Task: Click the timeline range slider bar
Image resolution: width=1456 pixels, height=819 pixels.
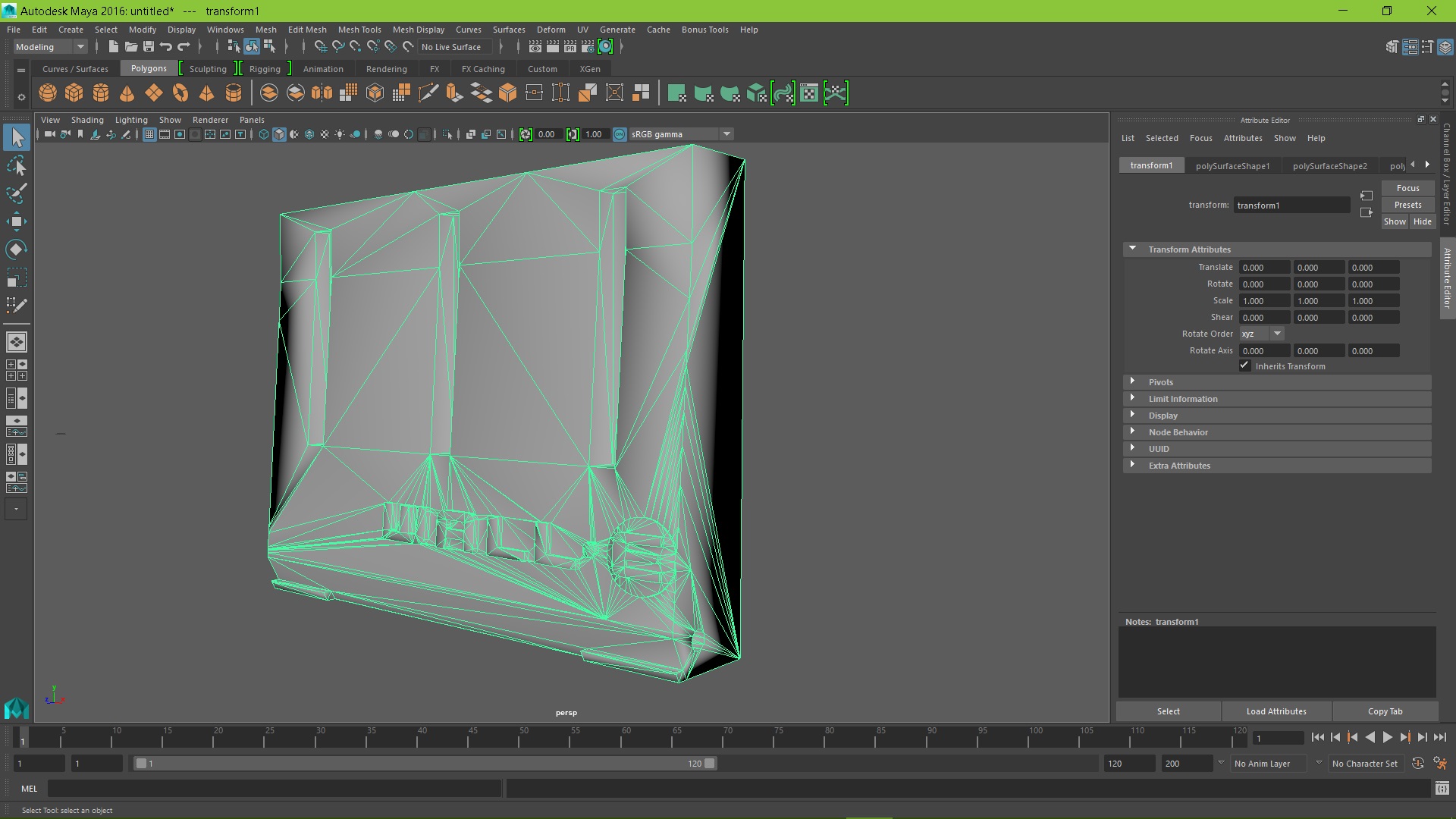Action: click(x=425, y=764)
